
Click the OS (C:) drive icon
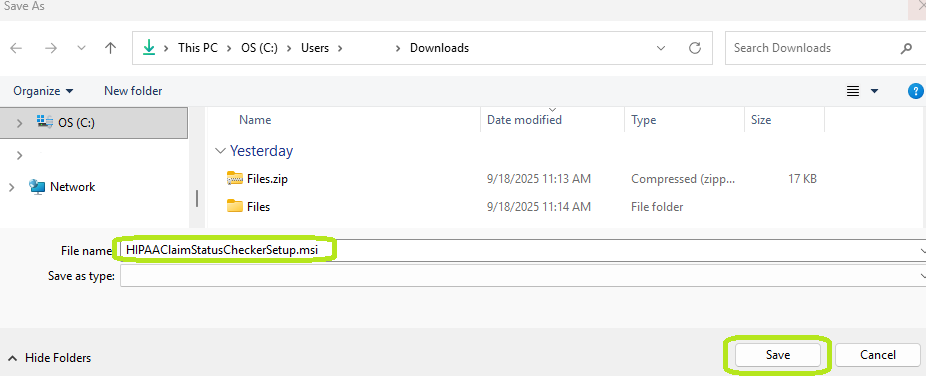click(44, 122)
